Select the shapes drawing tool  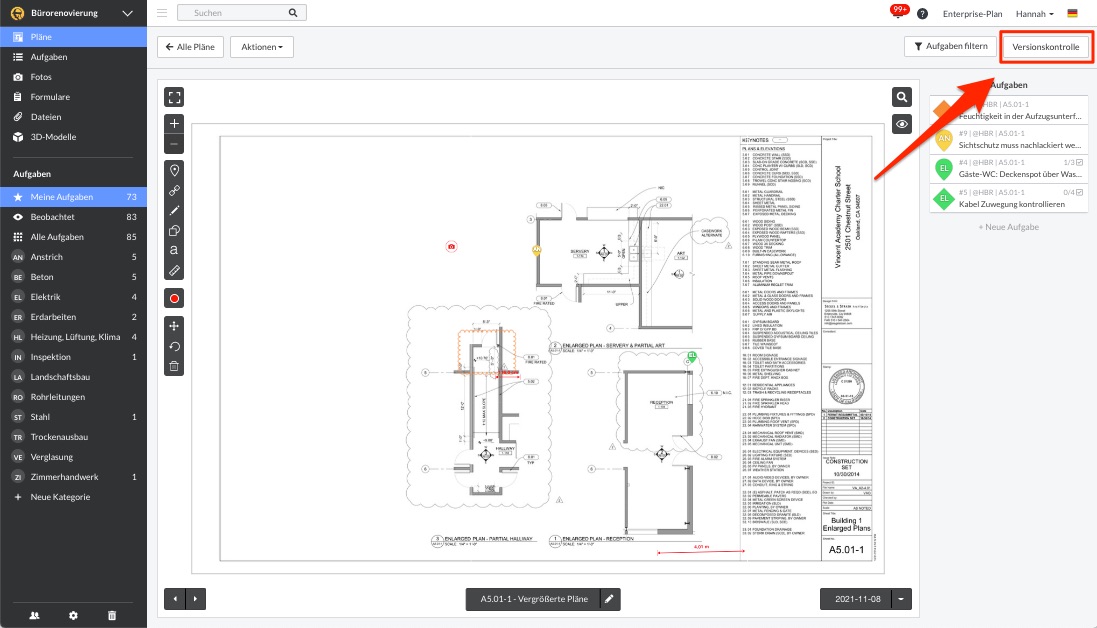tap(174, 231)
